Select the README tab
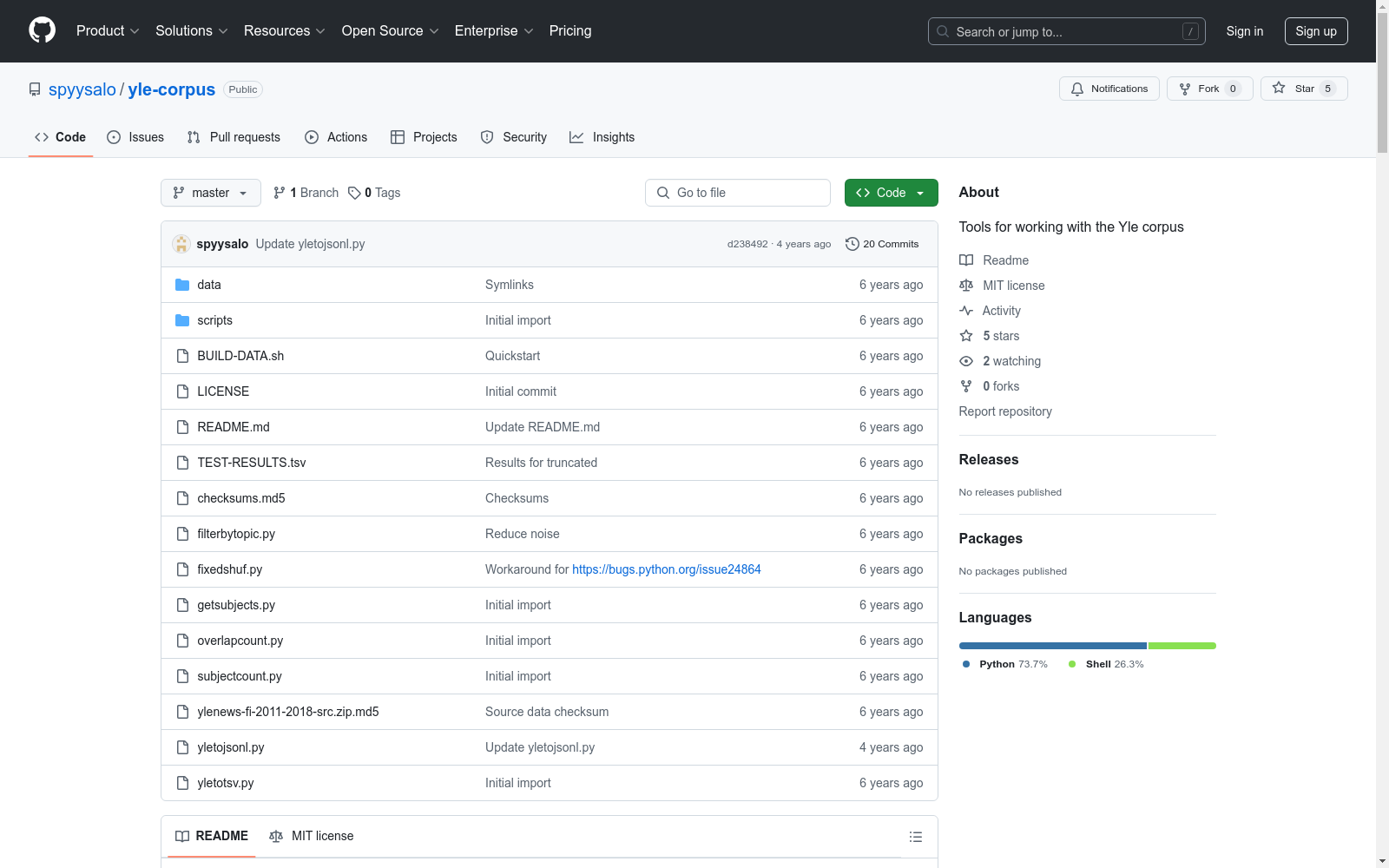Image resolution: width=1389 pixels, height=868 pixels. click(212, 836)
